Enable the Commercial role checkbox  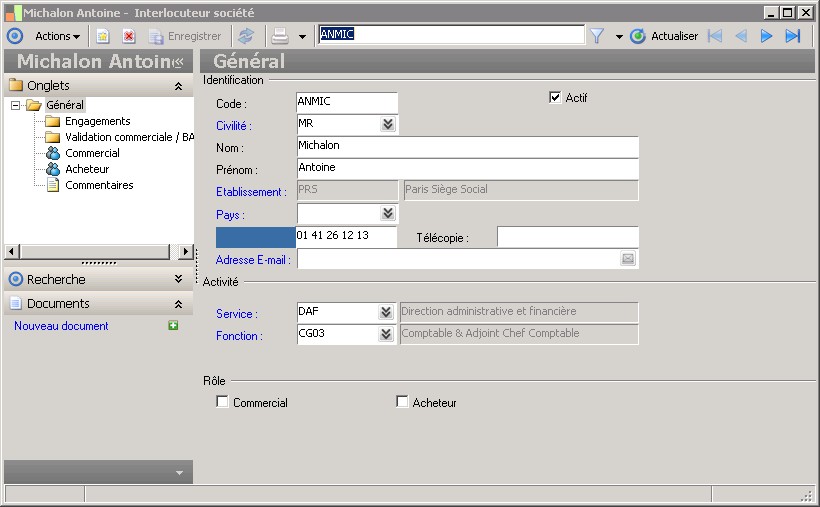pos(222,402)
